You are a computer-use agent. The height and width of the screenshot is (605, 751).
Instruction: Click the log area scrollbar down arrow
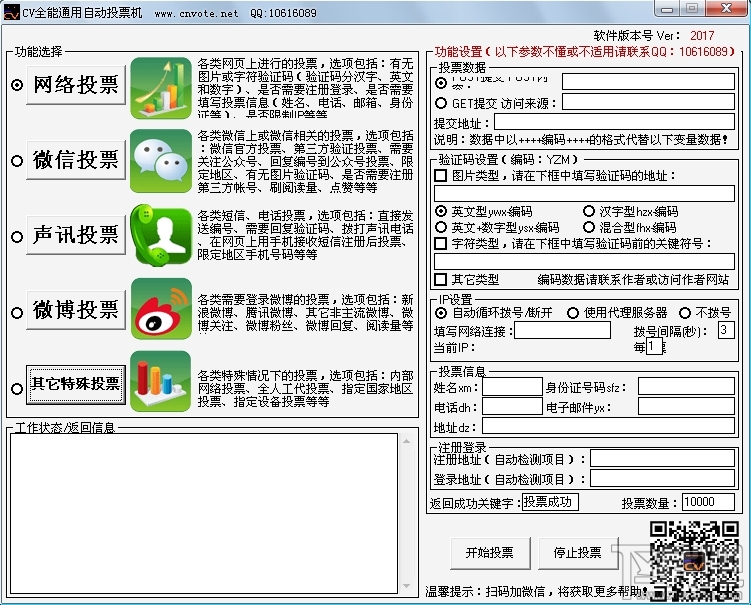pos(406,586)
